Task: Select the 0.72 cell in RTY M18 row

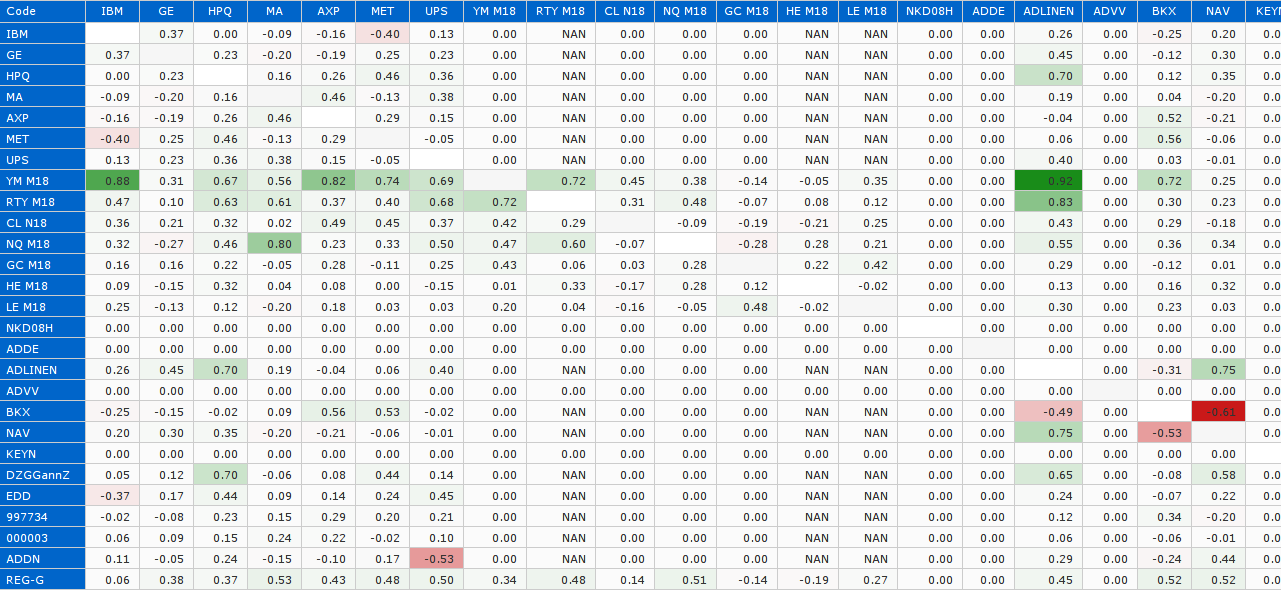Action: [494, 202]
